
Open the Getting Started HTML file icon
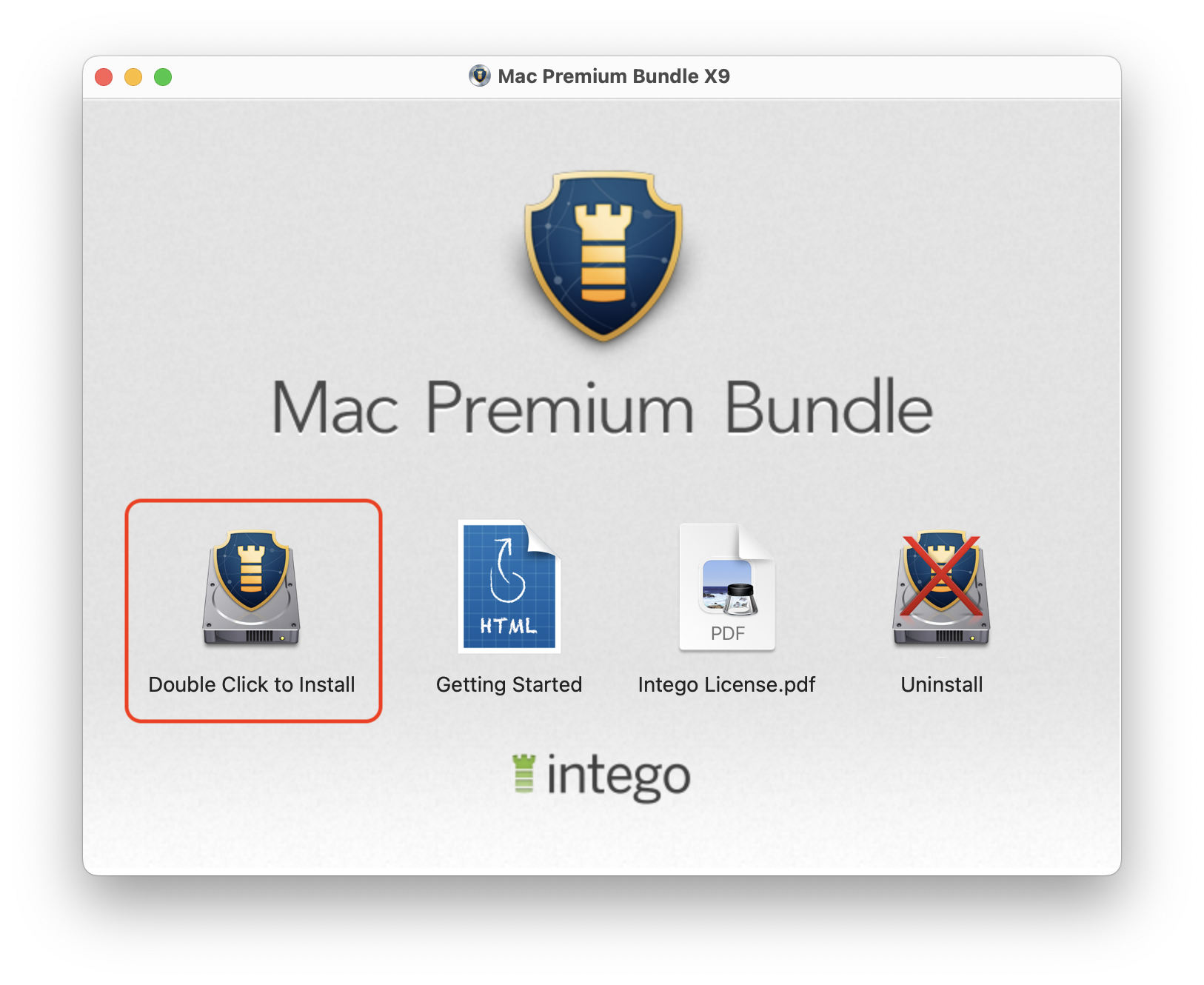point(509,587)
